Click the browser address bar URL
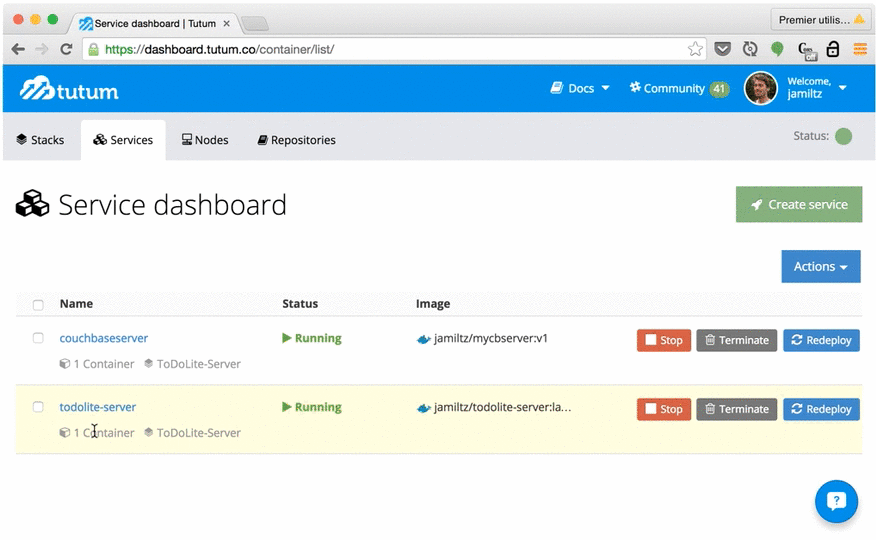876x540 pixels. 220,49
